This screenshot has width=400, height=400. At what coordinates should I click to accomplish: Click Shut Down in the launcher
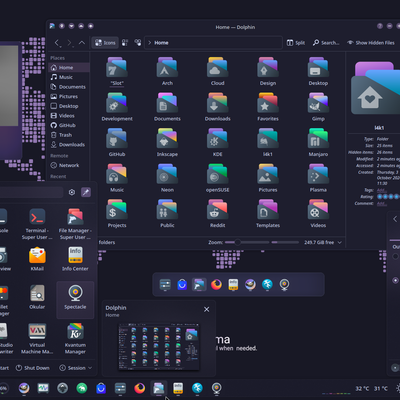tap(33, 368)
